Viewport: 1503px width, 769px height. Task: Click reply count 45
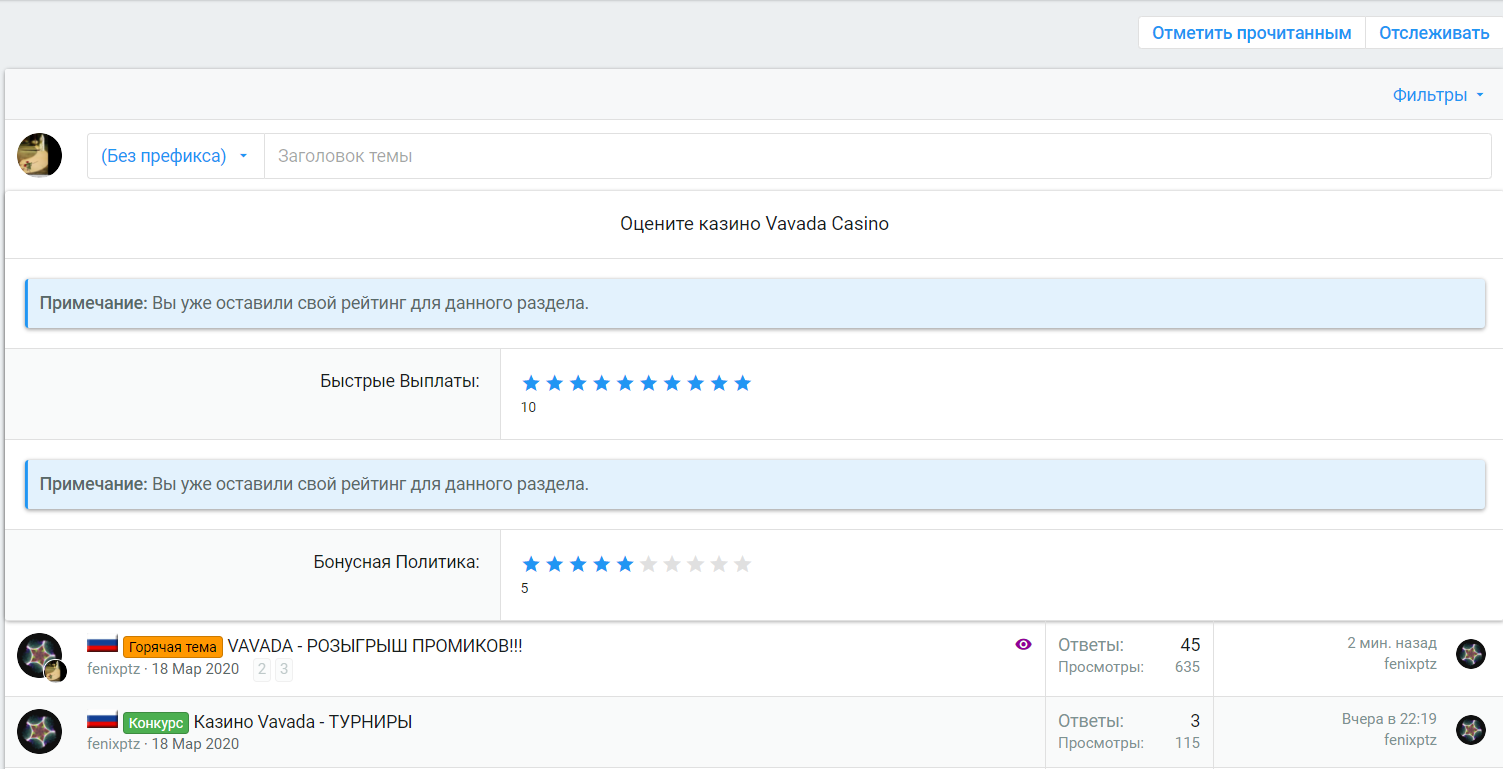pos(1190,645)
